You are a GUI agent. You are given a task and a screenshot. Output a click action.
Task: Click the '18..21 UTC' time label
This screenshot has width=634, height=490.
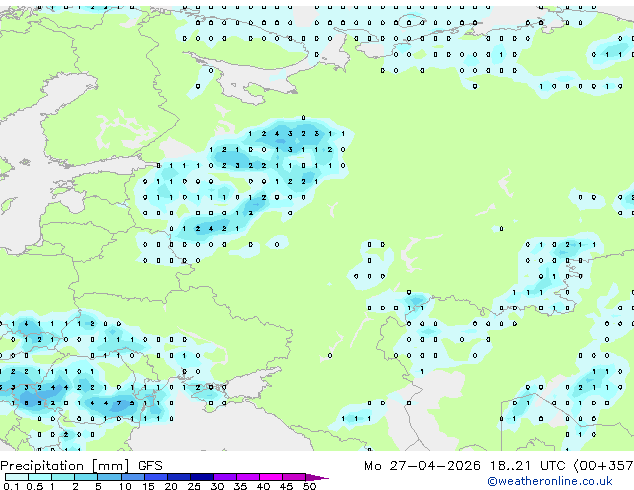click(x=528, y=466)
